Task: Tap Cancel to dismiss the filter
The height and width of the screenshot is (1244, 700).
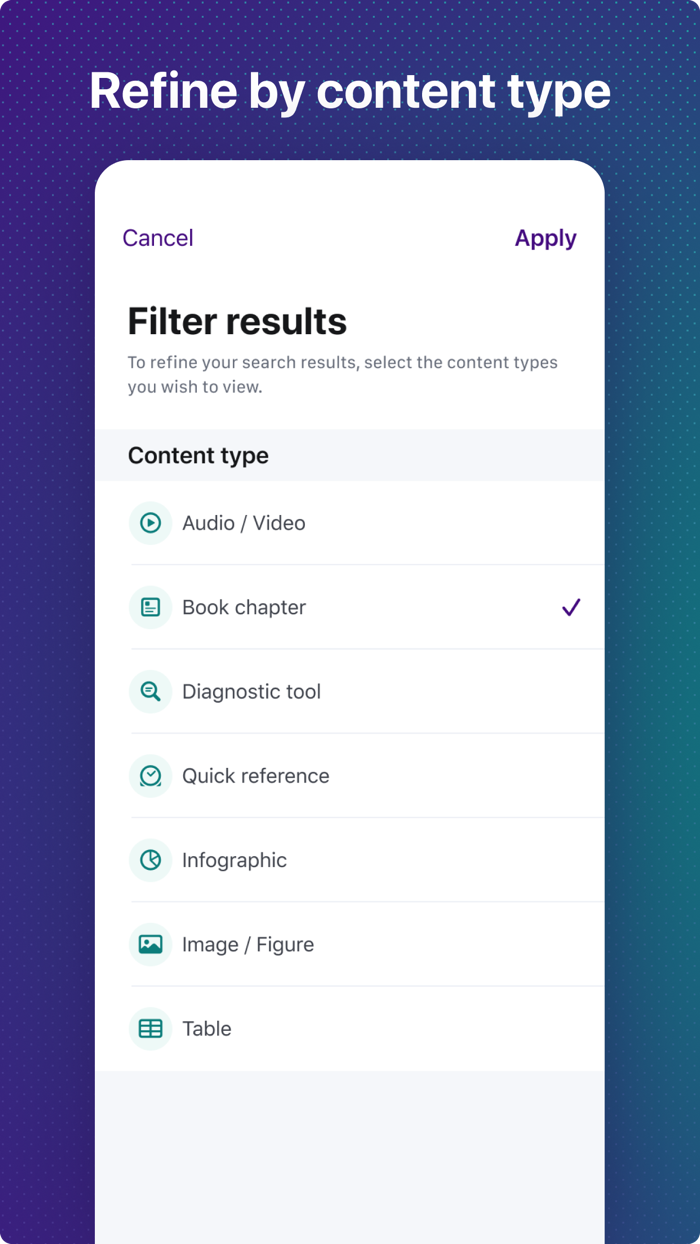Action: pyautogui.click(x=158, y=238)
